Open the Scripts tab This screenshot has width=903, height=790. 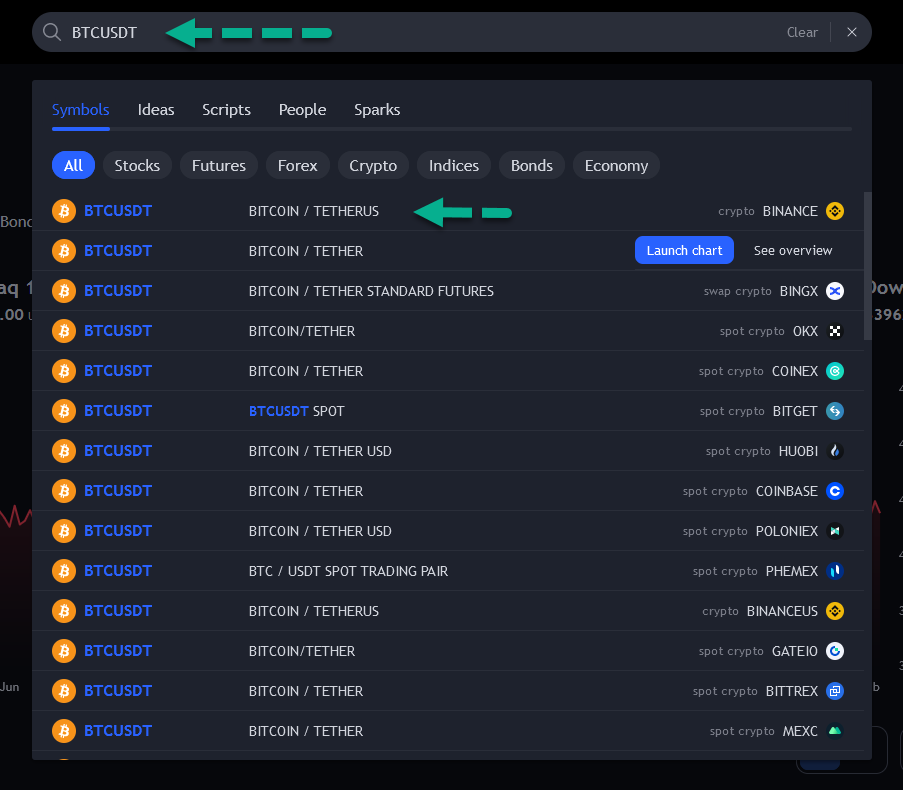(226, 109)
